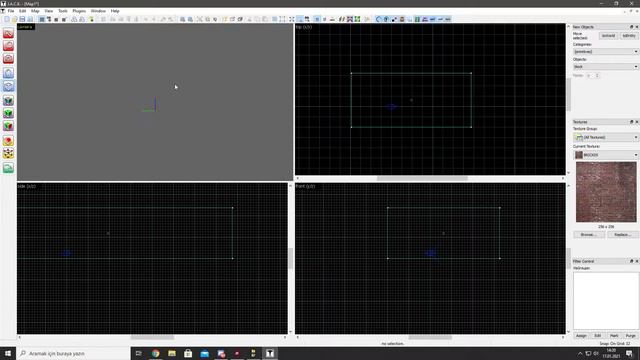Float the Textures panel
Viewport: 640px width, 360px height.
(631, 122)
